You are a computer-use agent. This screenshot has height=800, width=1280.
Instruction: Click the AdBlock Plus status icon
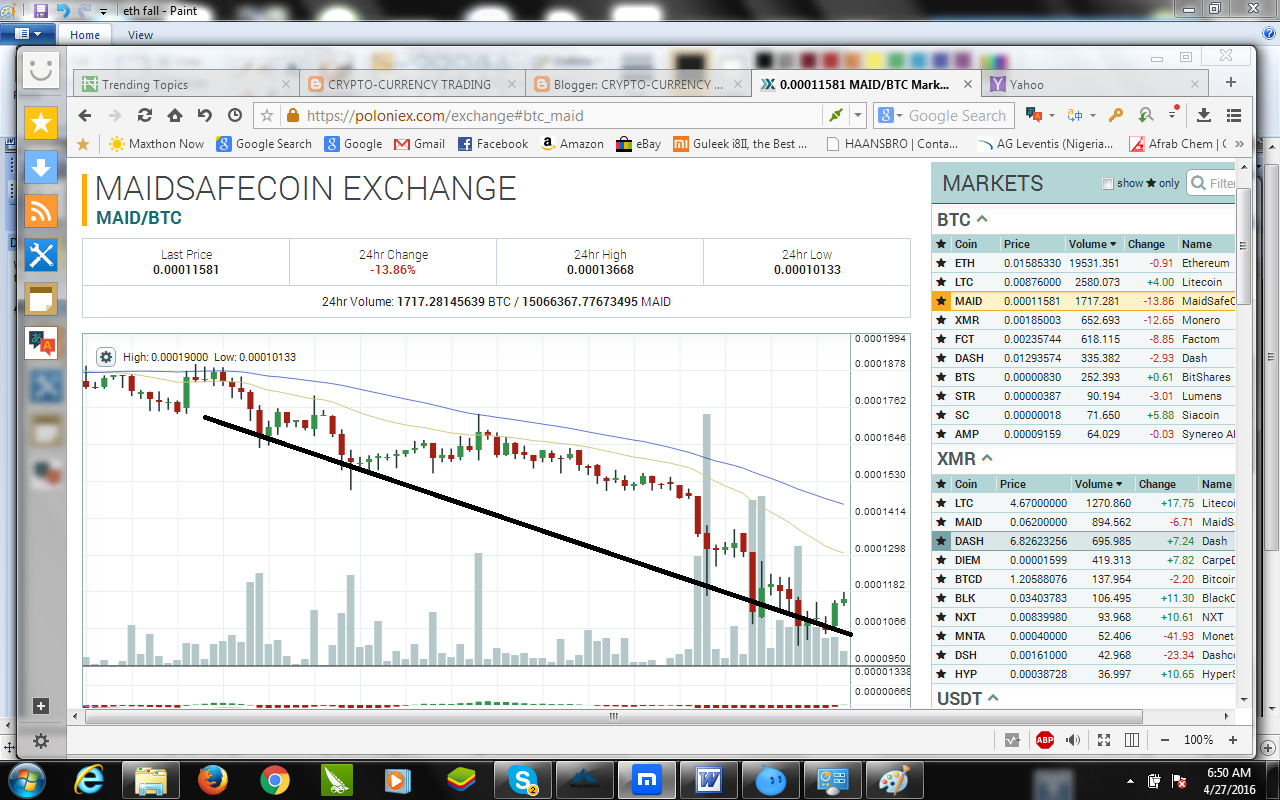1044,740
